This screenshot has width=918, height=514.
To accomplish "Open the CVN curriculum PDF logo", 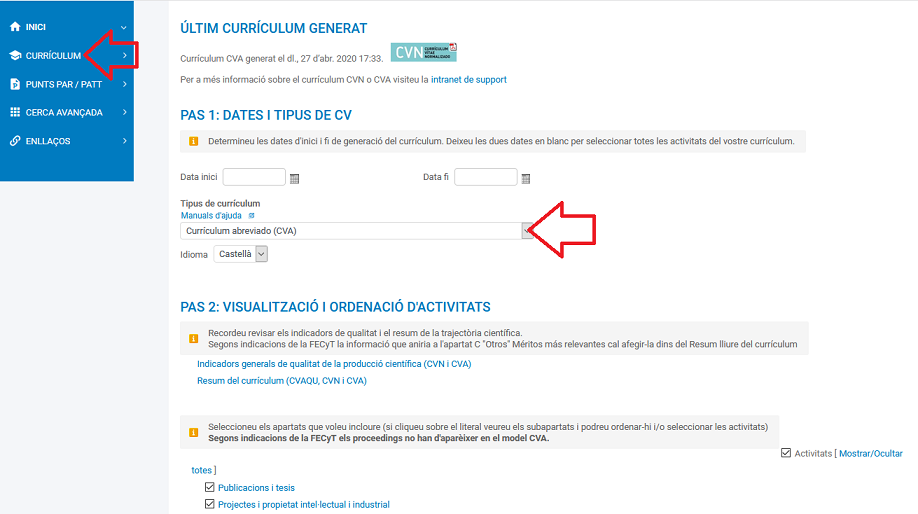I will [x=424, y=52].
